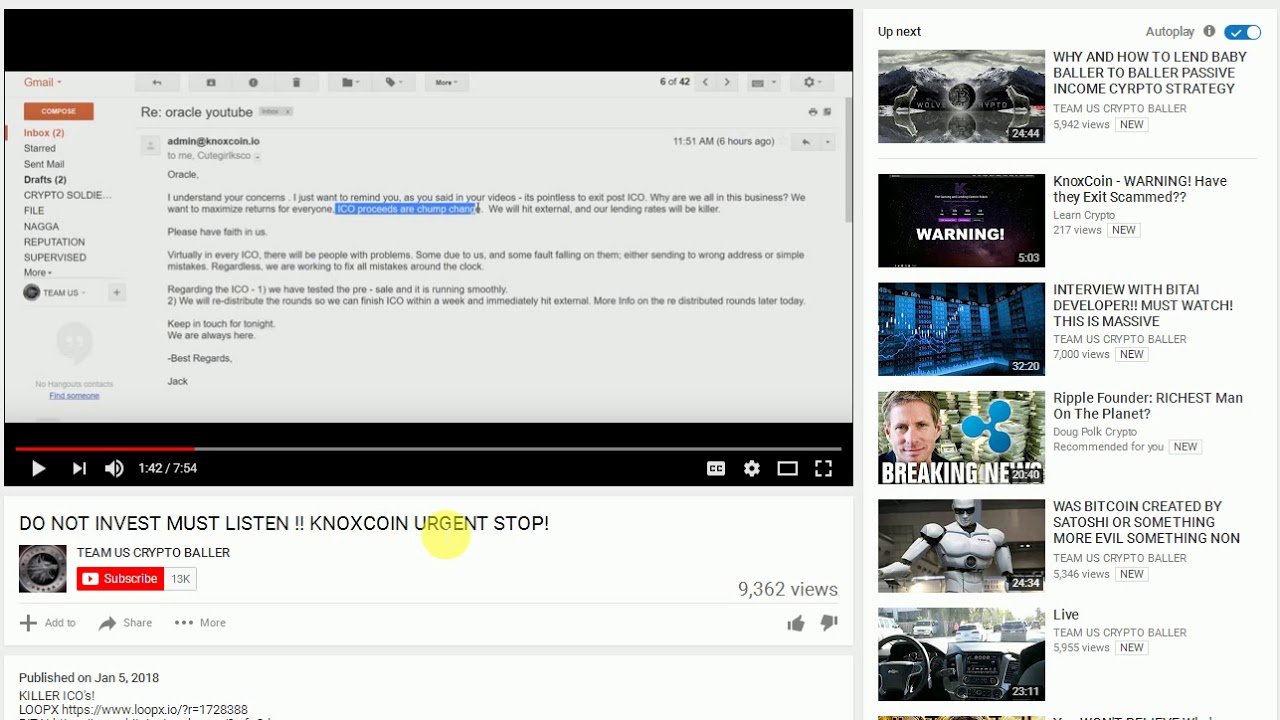
Task: Open Gmail settings gear dropdown
Action: coord(811,82)
